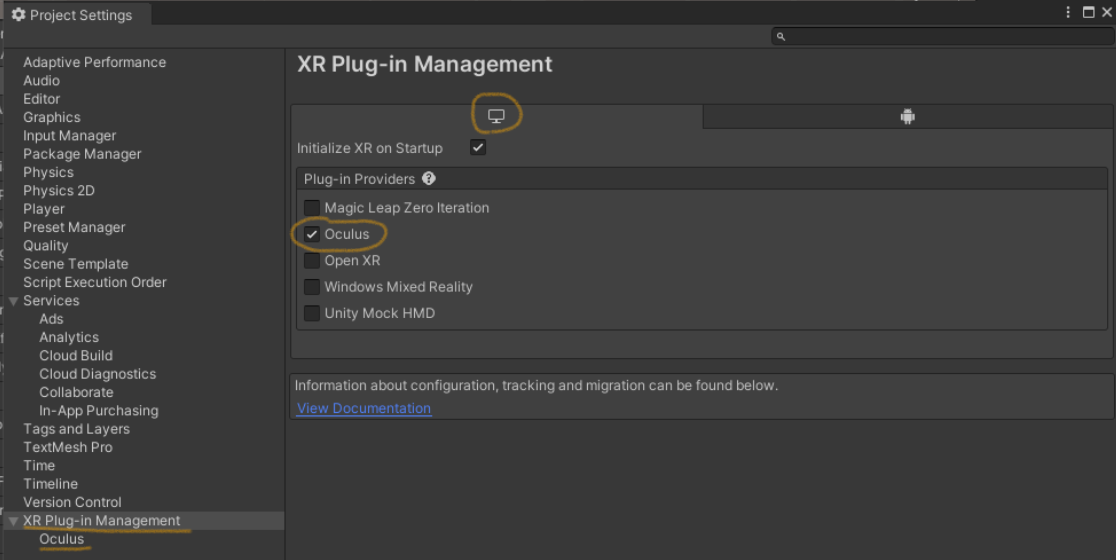Select the Quality settings category
The image size is (1116, 560).
tap(46, 245)
